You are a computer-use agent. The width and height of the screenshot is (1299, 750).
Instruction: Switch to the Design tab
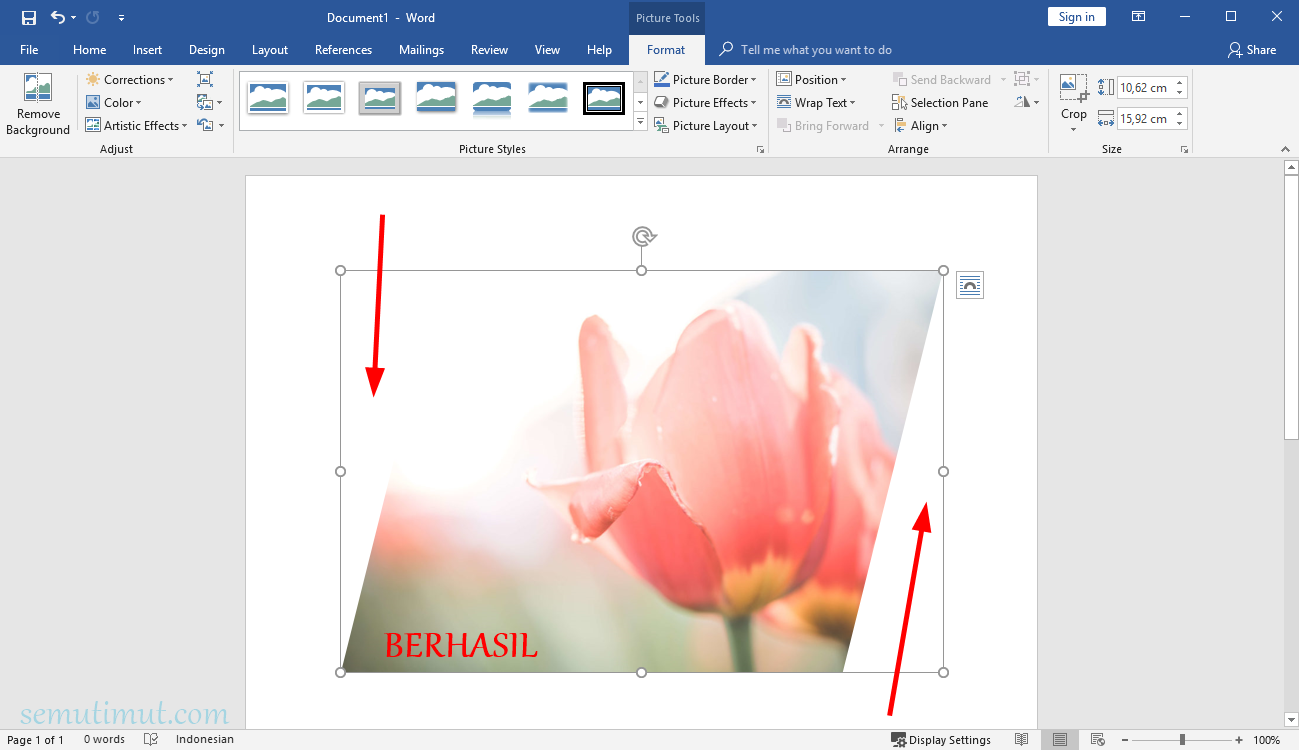coord(207,50)
